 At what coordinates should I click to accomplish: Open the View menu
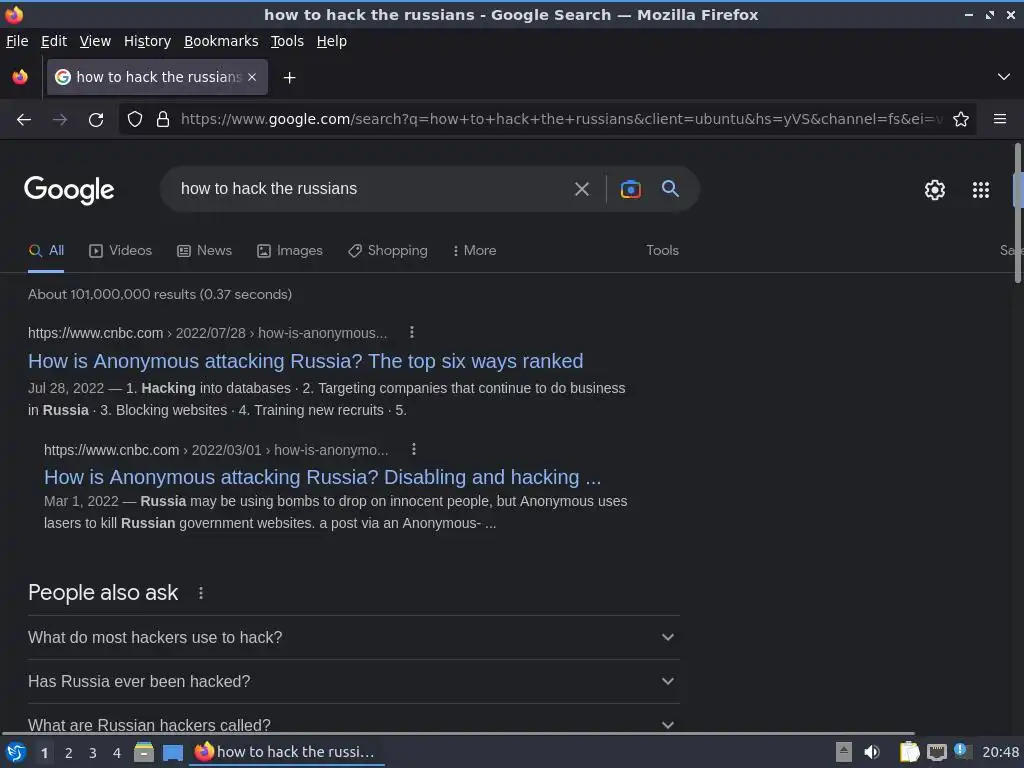click(95, 41)
